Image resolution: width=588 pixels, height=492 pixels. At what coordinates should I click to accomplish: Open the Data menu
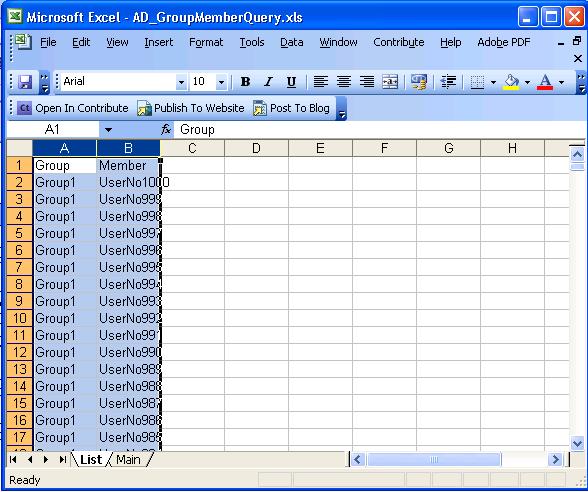pyautogui.click(x=291, y=42)
